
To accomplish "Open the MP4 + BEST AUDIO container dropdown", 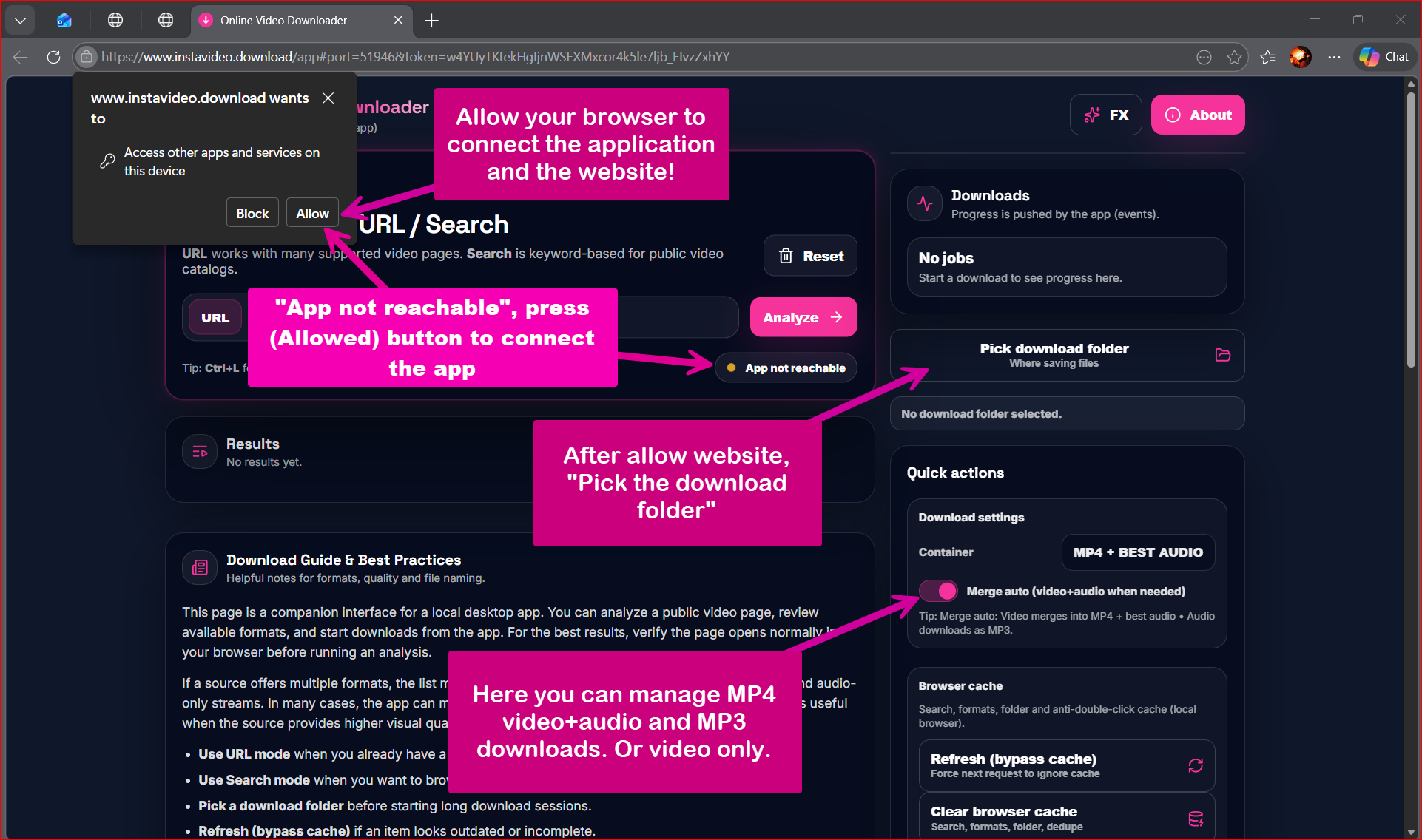I will 1137,552.
